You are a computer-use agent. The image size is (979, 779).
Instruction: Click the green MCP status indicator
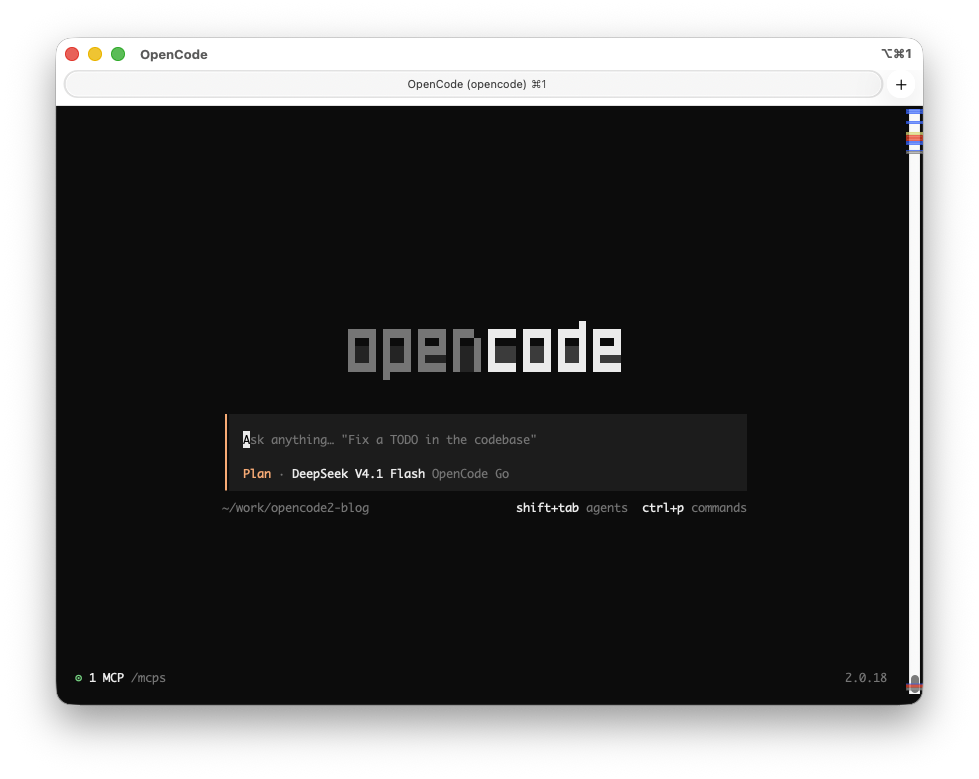tap(79, 678)
